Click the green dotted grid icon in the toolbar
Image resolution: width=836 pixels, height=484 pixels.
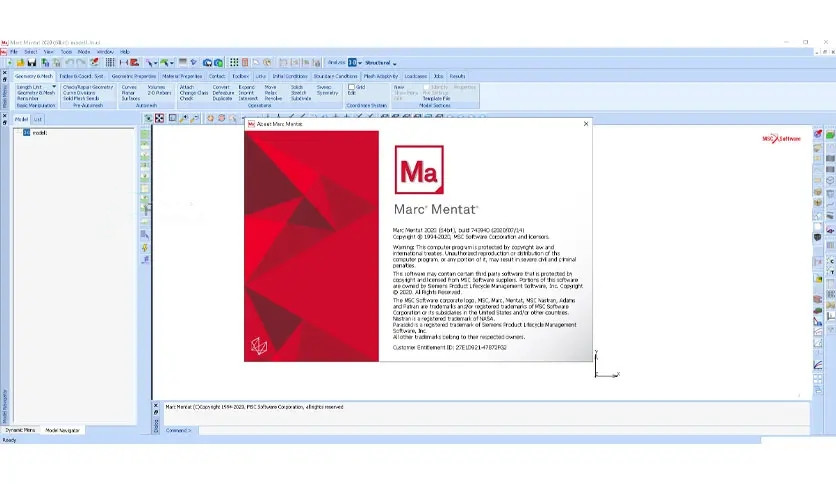click(234, 62)
